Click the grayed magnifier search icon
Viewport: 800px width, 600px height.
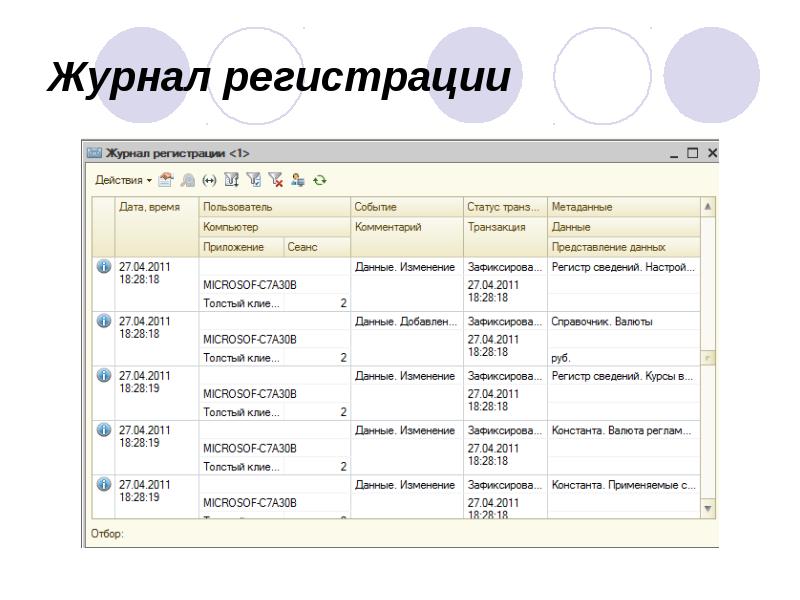coord(188,180)
